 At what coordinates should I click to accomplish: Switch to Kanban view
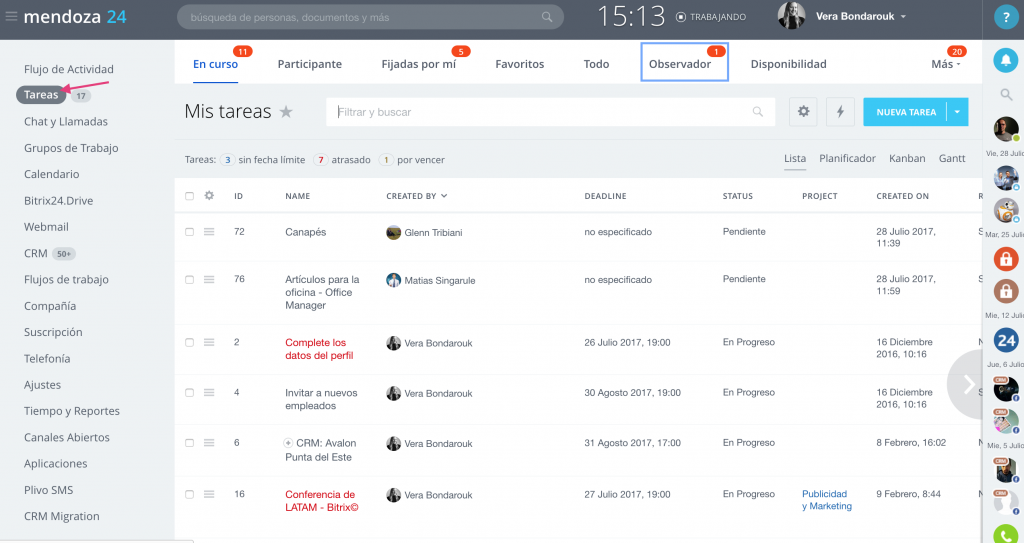click(x=907, y=159)
